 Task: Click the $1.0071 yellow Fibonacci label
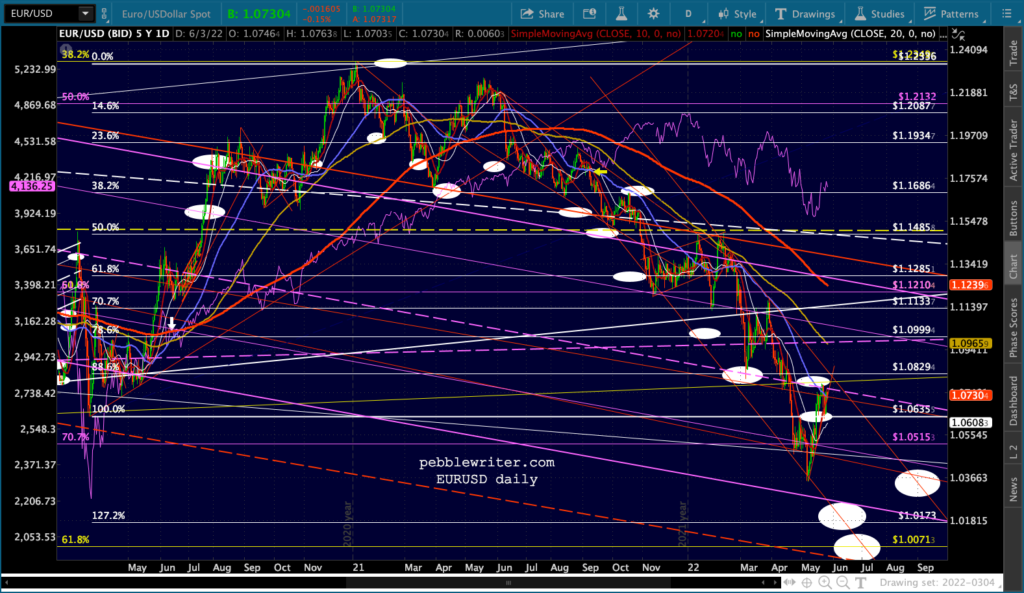(x=914, y=539)
